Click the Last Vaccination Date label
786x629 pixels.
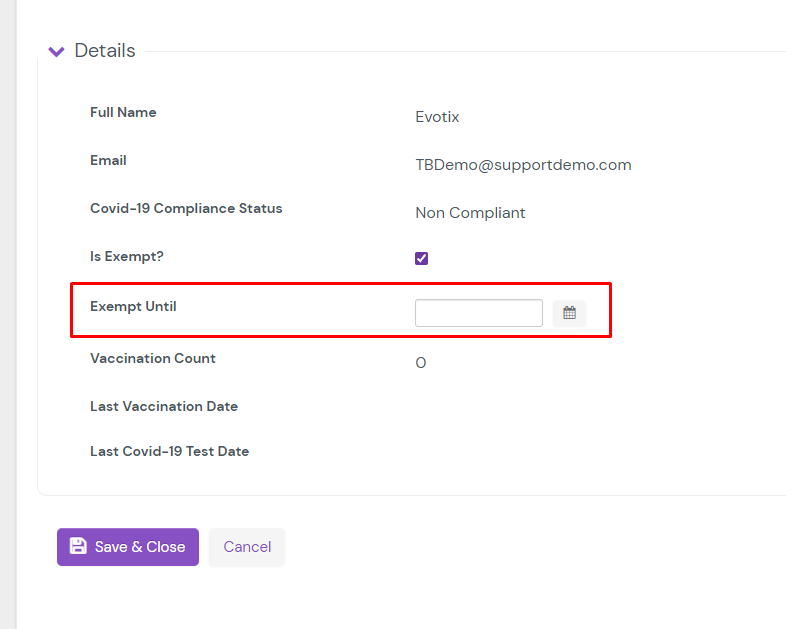click(x=164, y=406)
